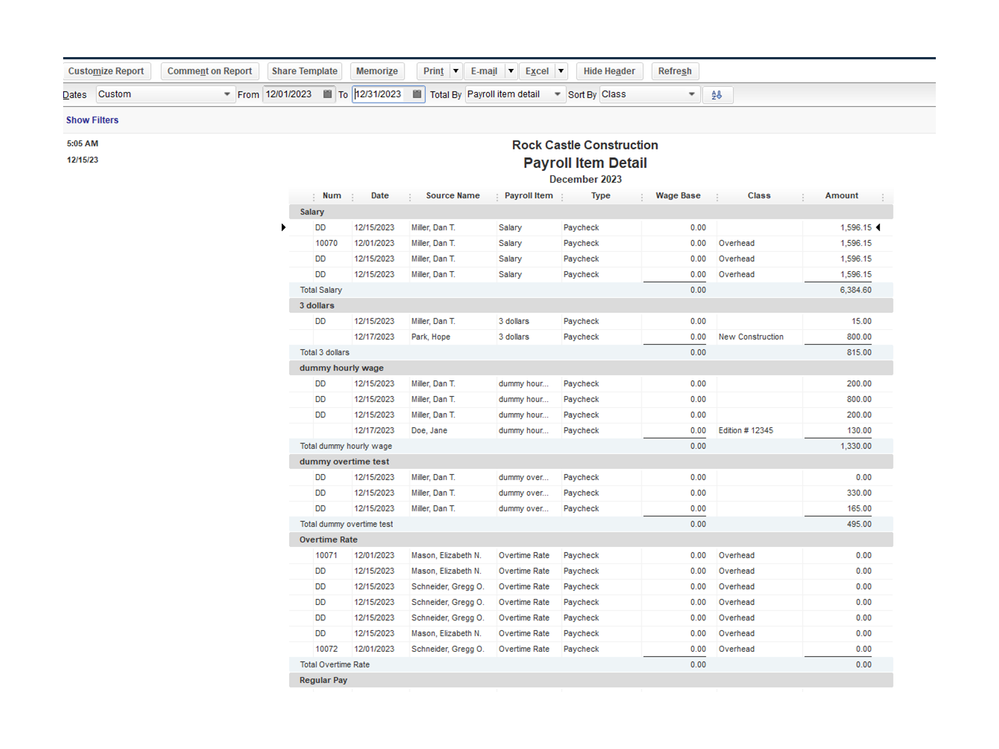The image size is (999, 749).
Task: Click the Num column header
Action: (x=332, y=196)
